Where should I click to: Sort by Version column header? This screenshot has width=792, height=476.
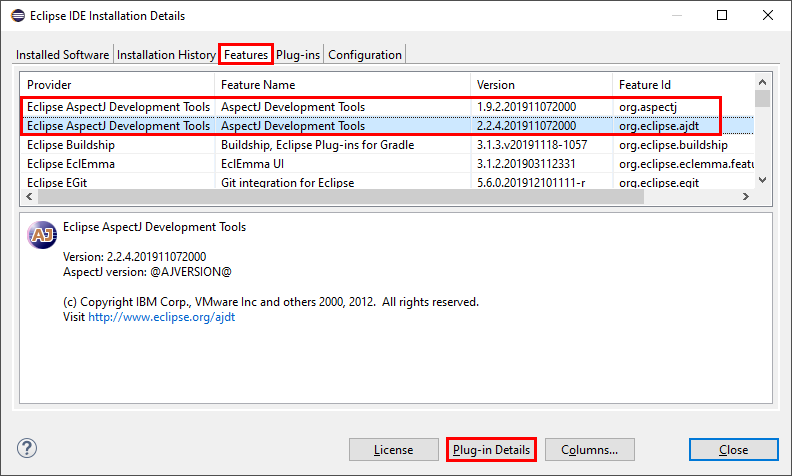pyautogui.click(x=541, y=85)
